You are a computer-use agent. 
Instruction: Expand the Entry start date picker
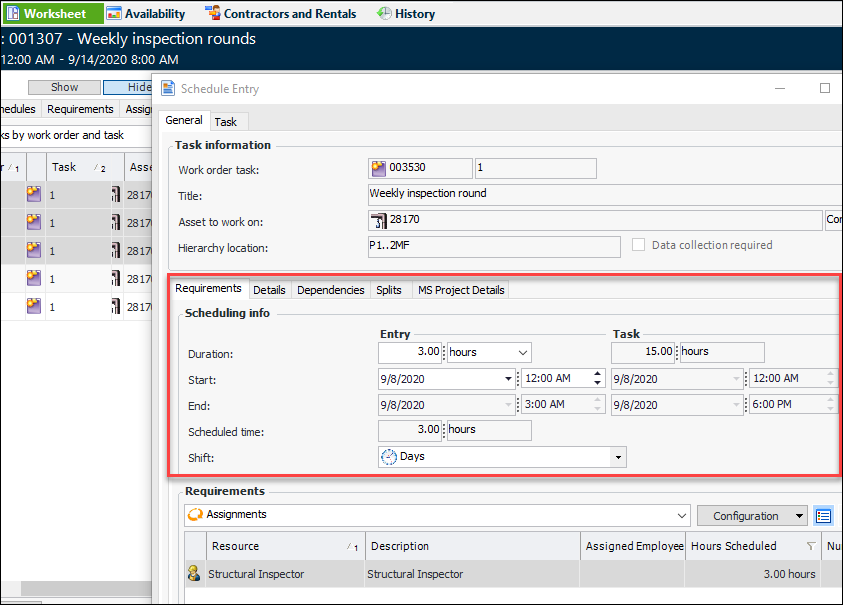(x=507, y=379)
